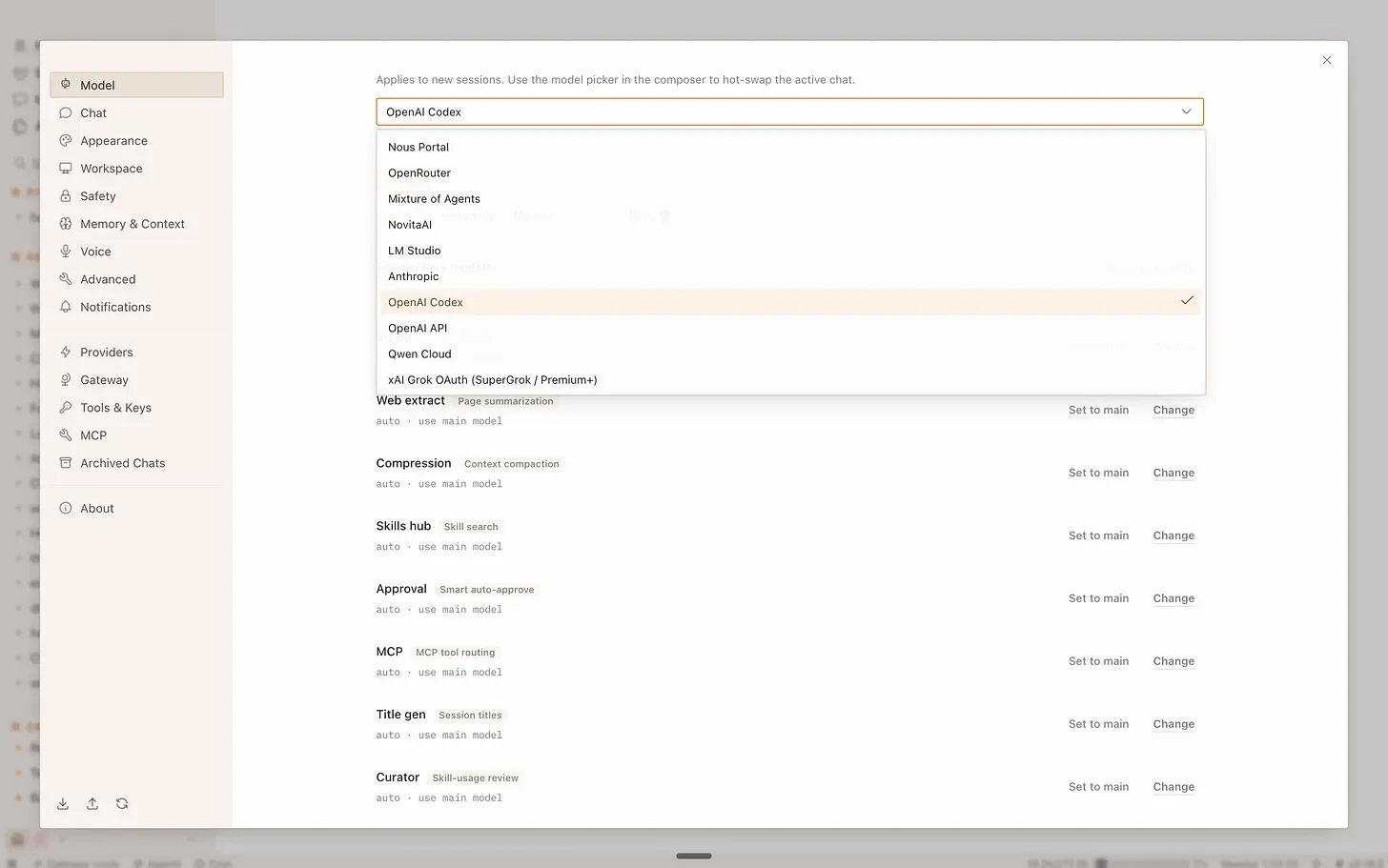
Task: Select Anthropic from the provider list
Action: [x=789, y=275]
